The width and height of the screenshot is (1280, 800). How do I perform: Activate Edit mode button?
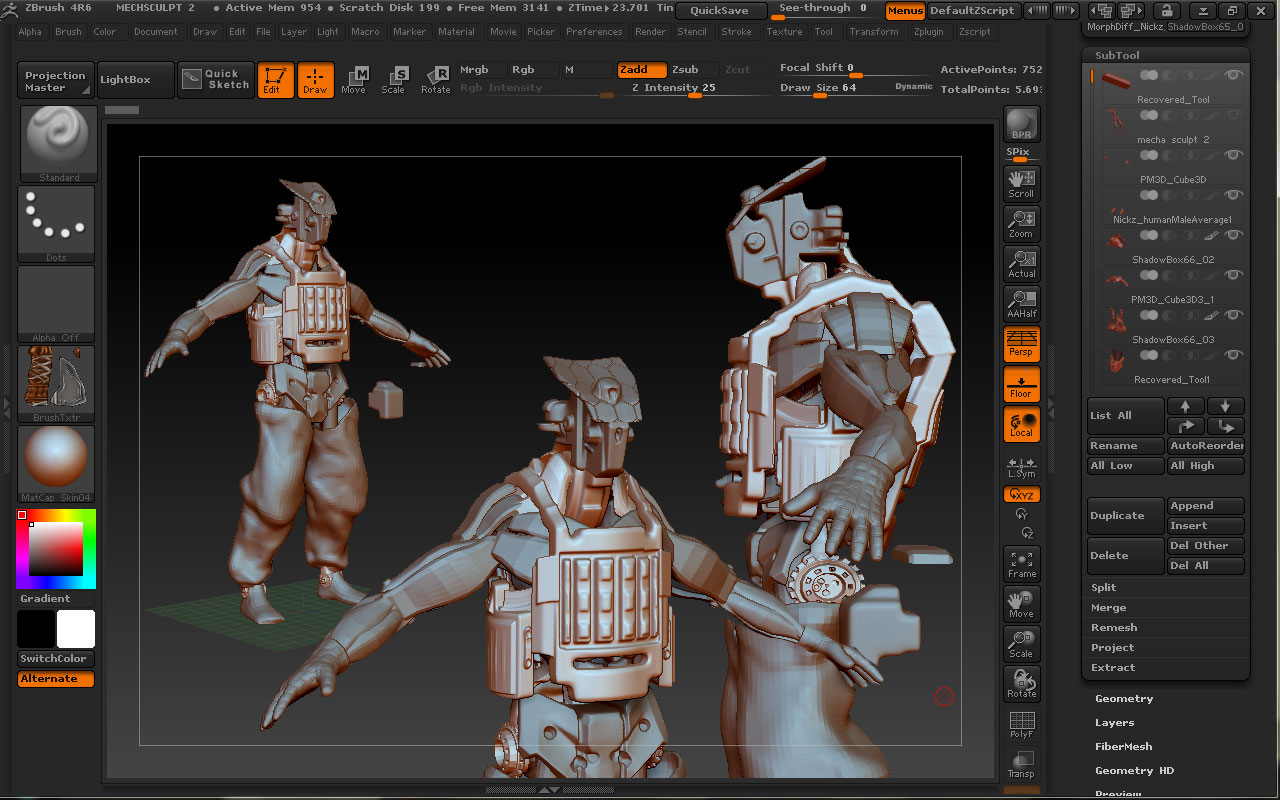[x=275, y=80]
